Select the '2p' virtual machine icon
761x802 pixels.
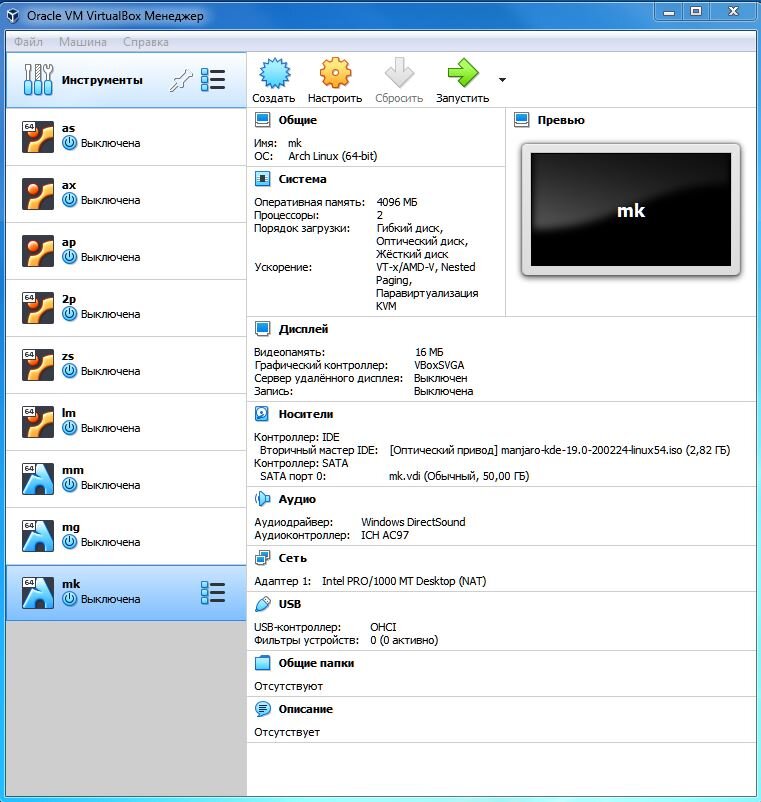click(38, 308)
